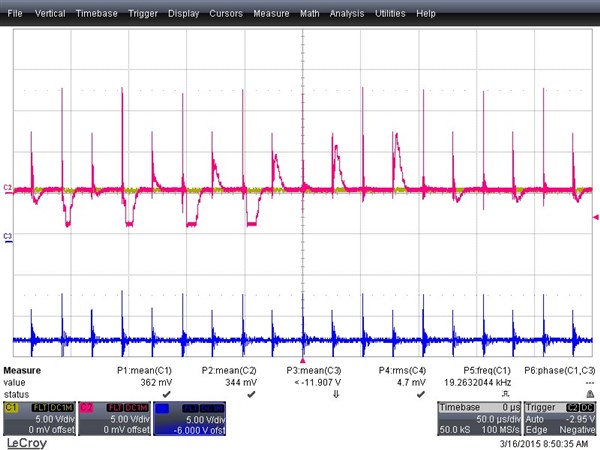Open the Measure menu
This screenshot has width=600, height=450.
(x=271, y=13)
